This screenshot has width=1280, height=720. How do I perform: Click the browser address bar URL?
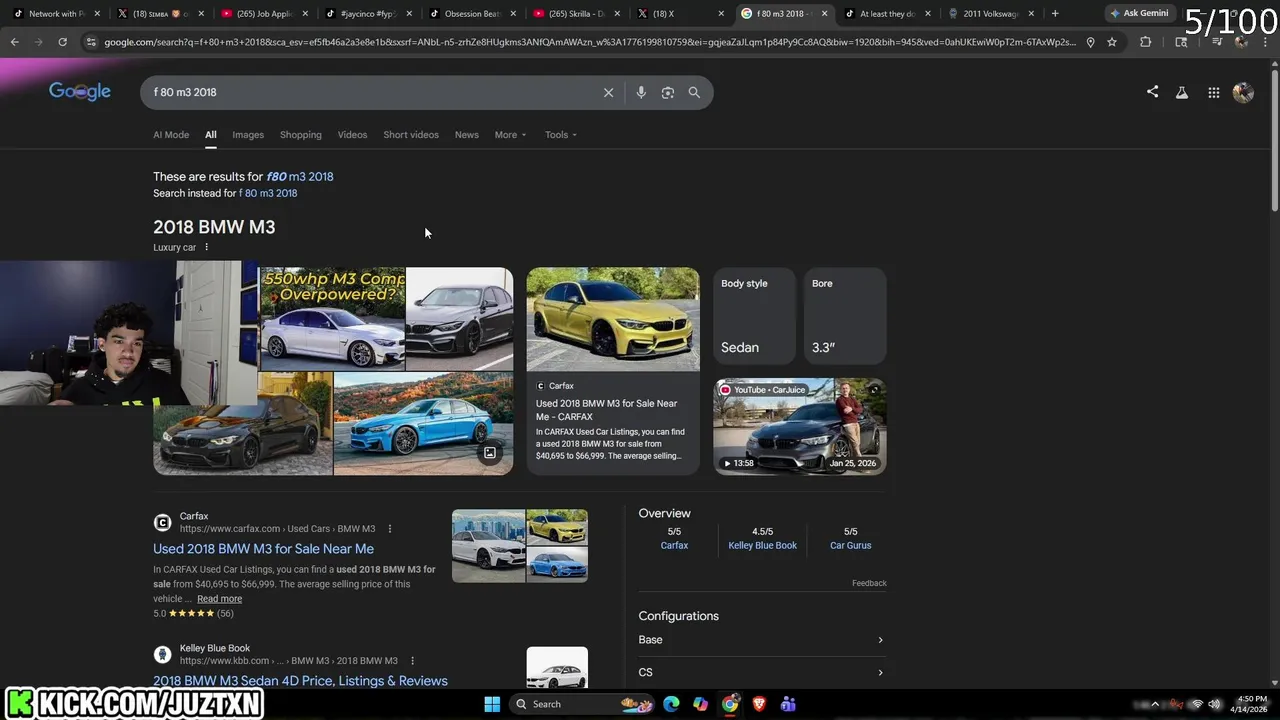pos(590,42)
